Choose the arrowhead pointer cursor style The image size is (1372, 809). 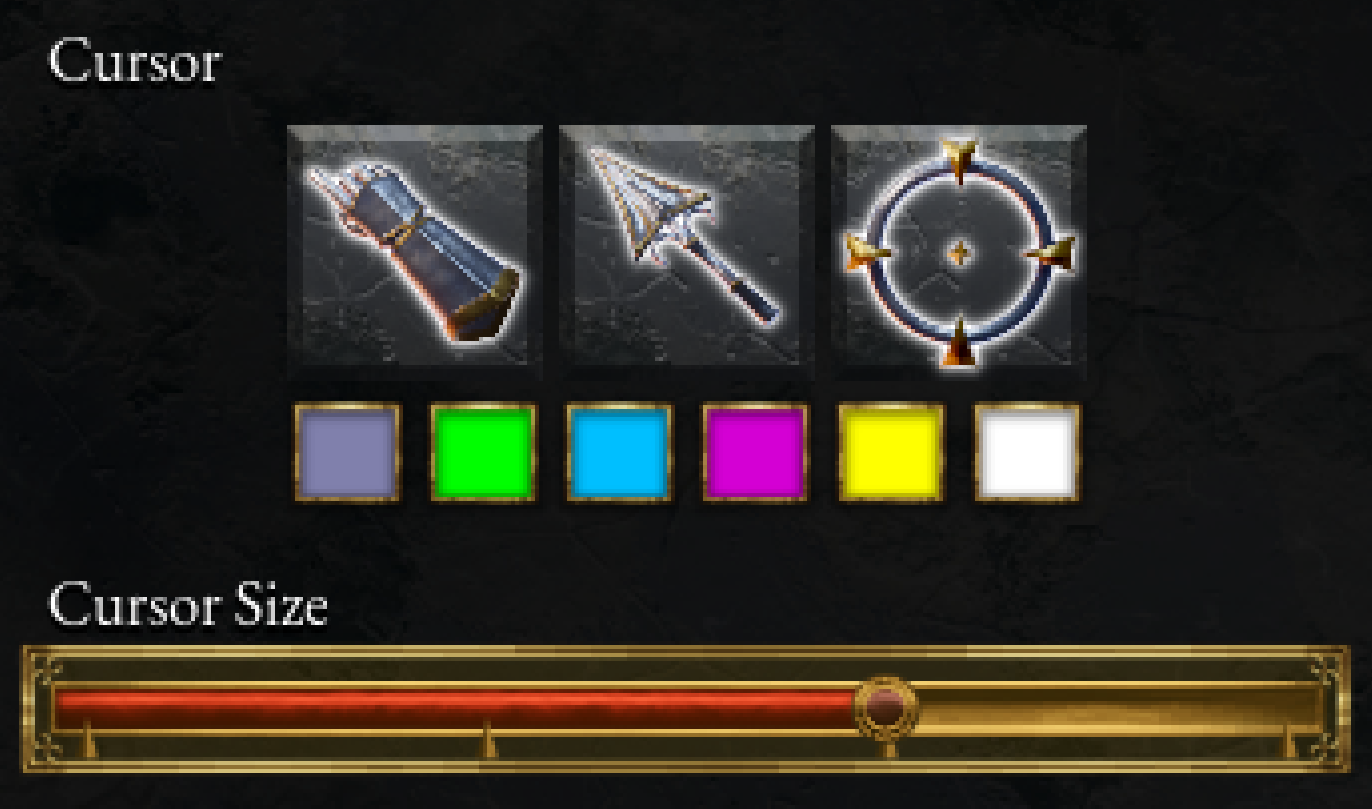(687, 252)
